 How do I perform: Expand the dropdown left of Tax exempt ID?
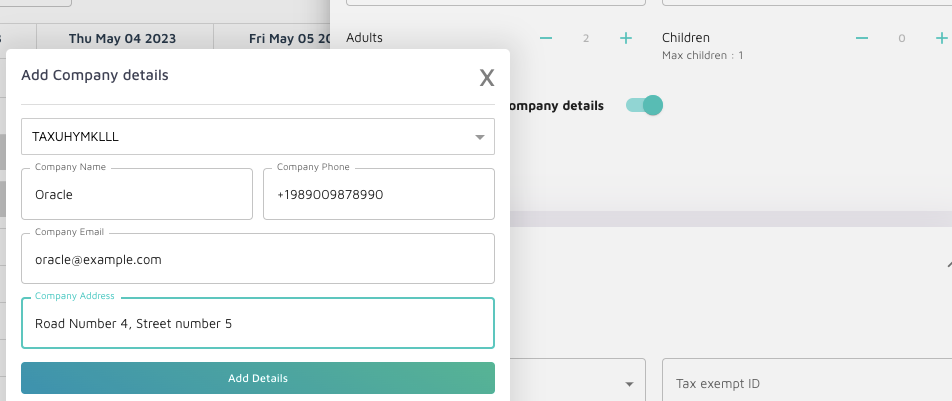[629, 384]
